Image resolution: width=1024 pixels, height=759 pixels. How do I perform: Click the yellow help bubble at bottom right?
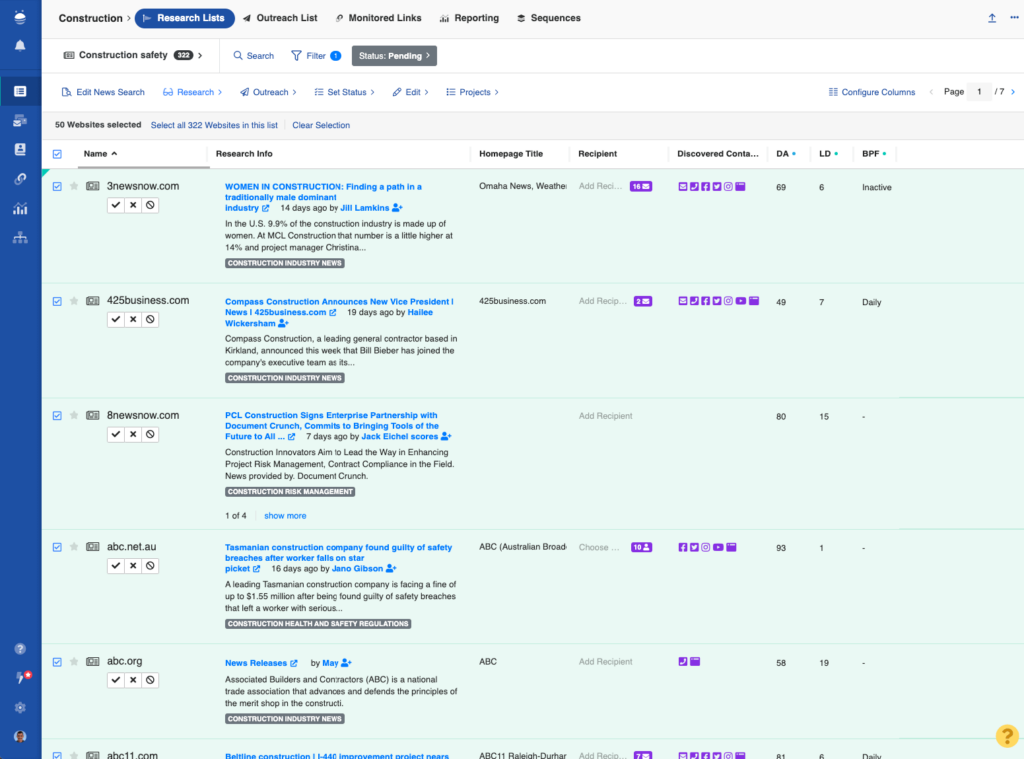pos(1007,736)
